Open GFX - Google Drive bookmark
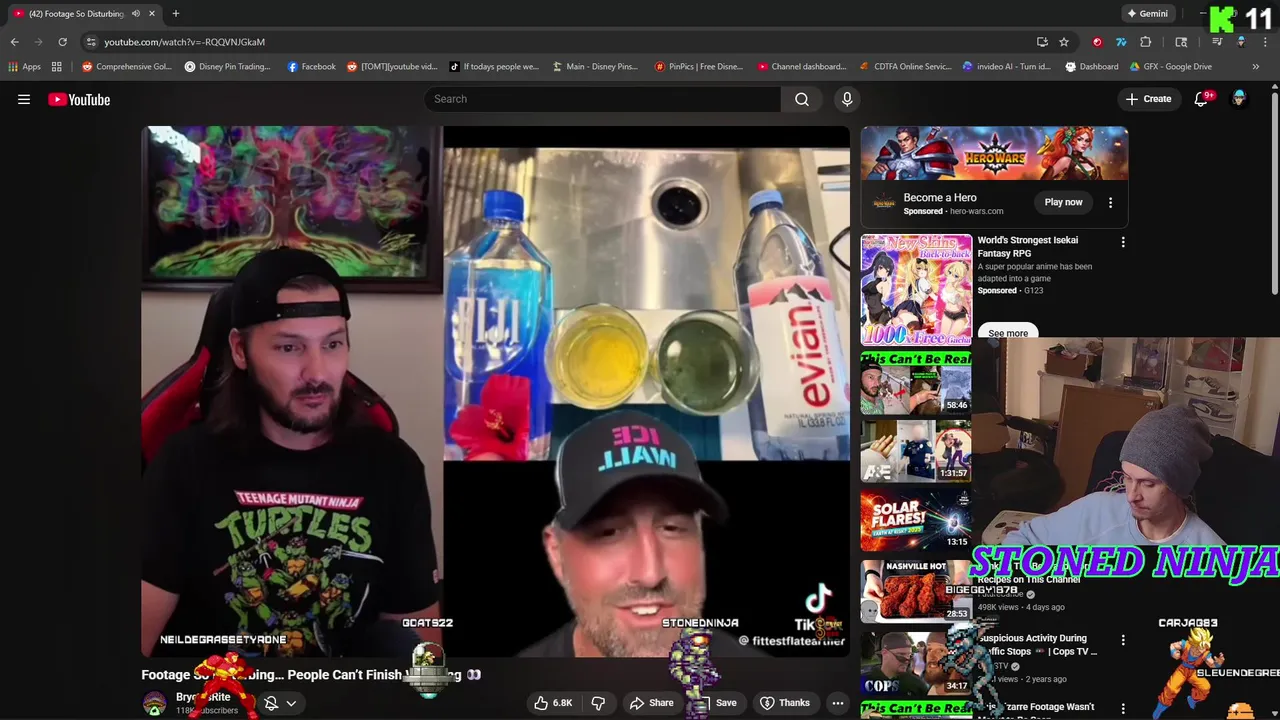This screenshot has height=720, width=1280. click(x=1170, y=67)
